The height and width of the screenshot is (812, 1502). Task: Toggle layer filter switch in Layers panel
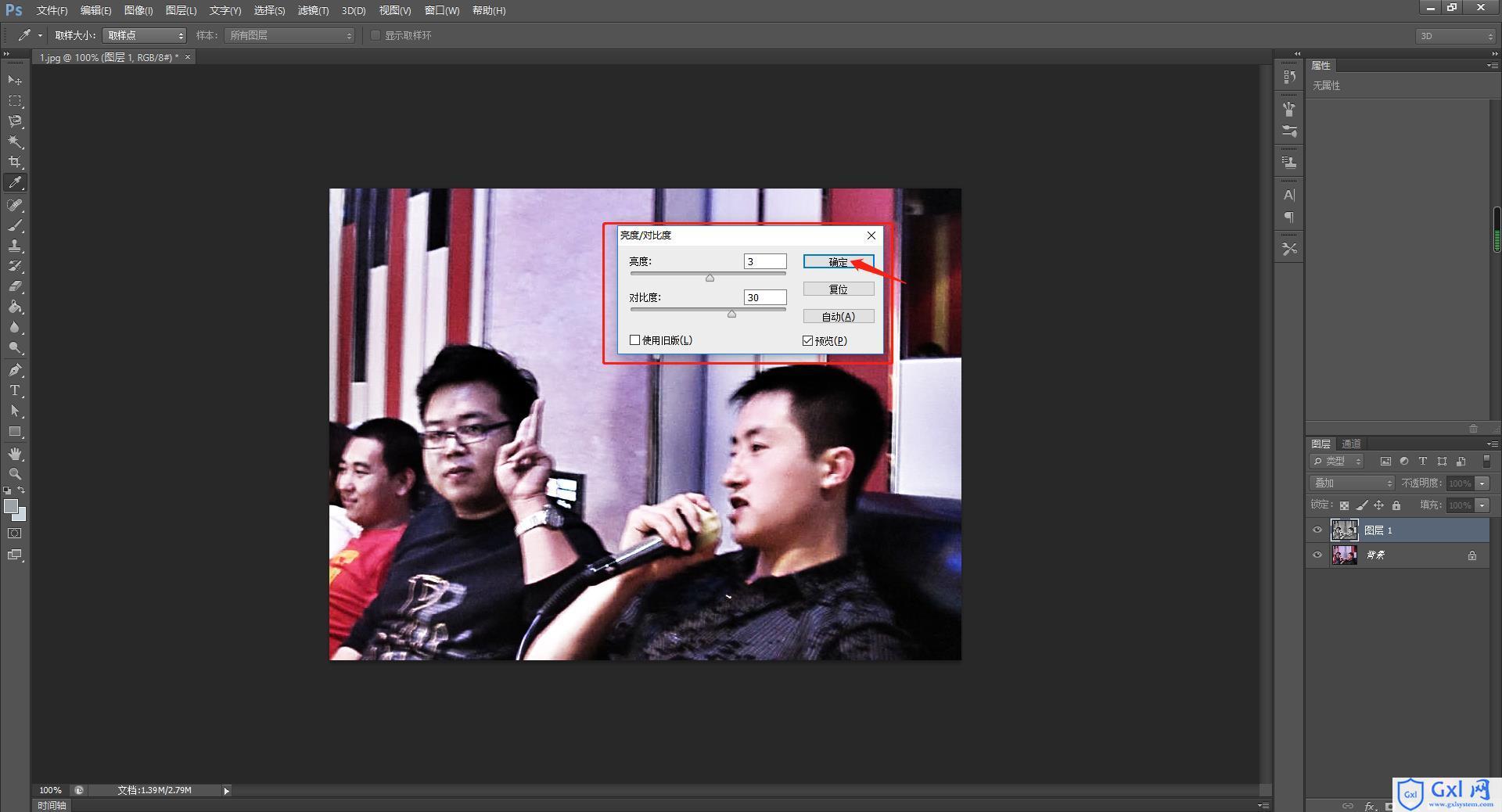(x=1486, y=462)
